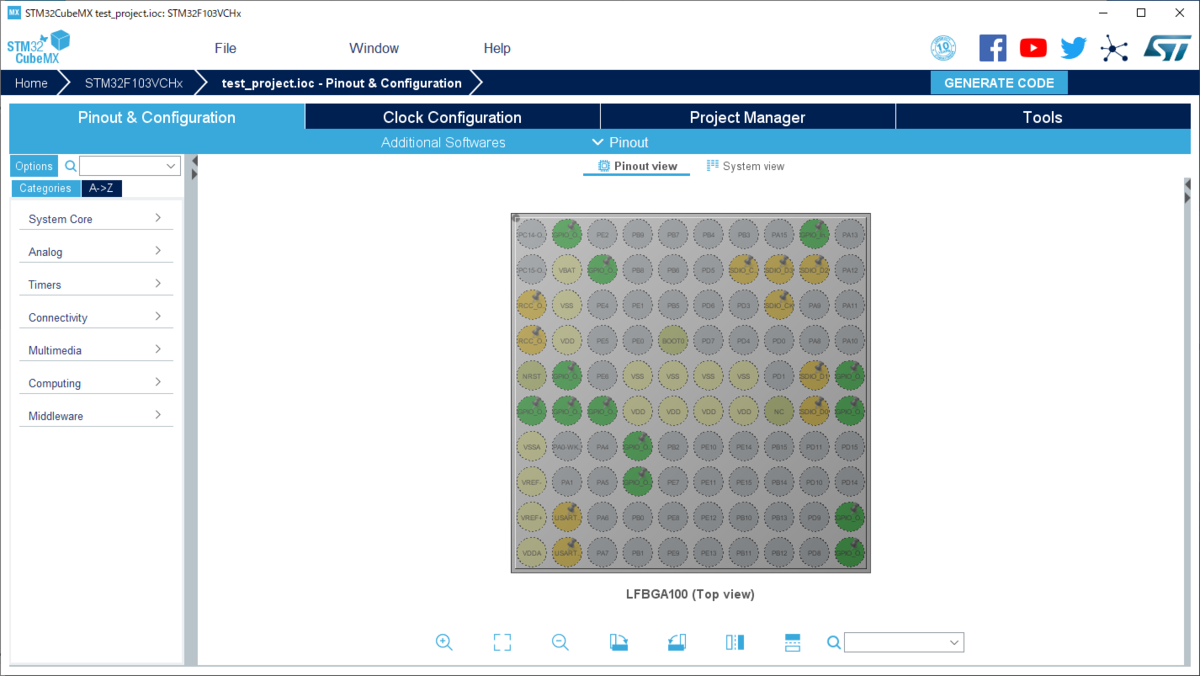Select the NRST pin
The image size is (1200, 676).
click(531, 376)
